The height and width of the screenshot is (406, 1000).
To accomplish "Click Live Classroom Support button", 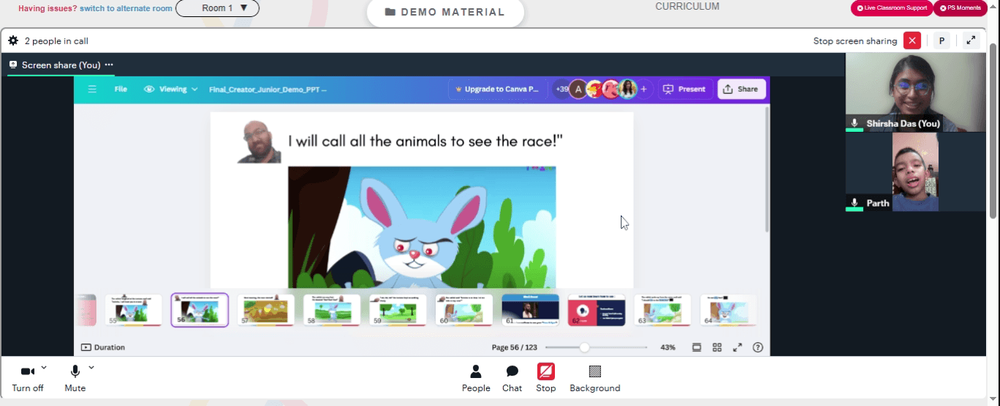I will tap(892, 8).
